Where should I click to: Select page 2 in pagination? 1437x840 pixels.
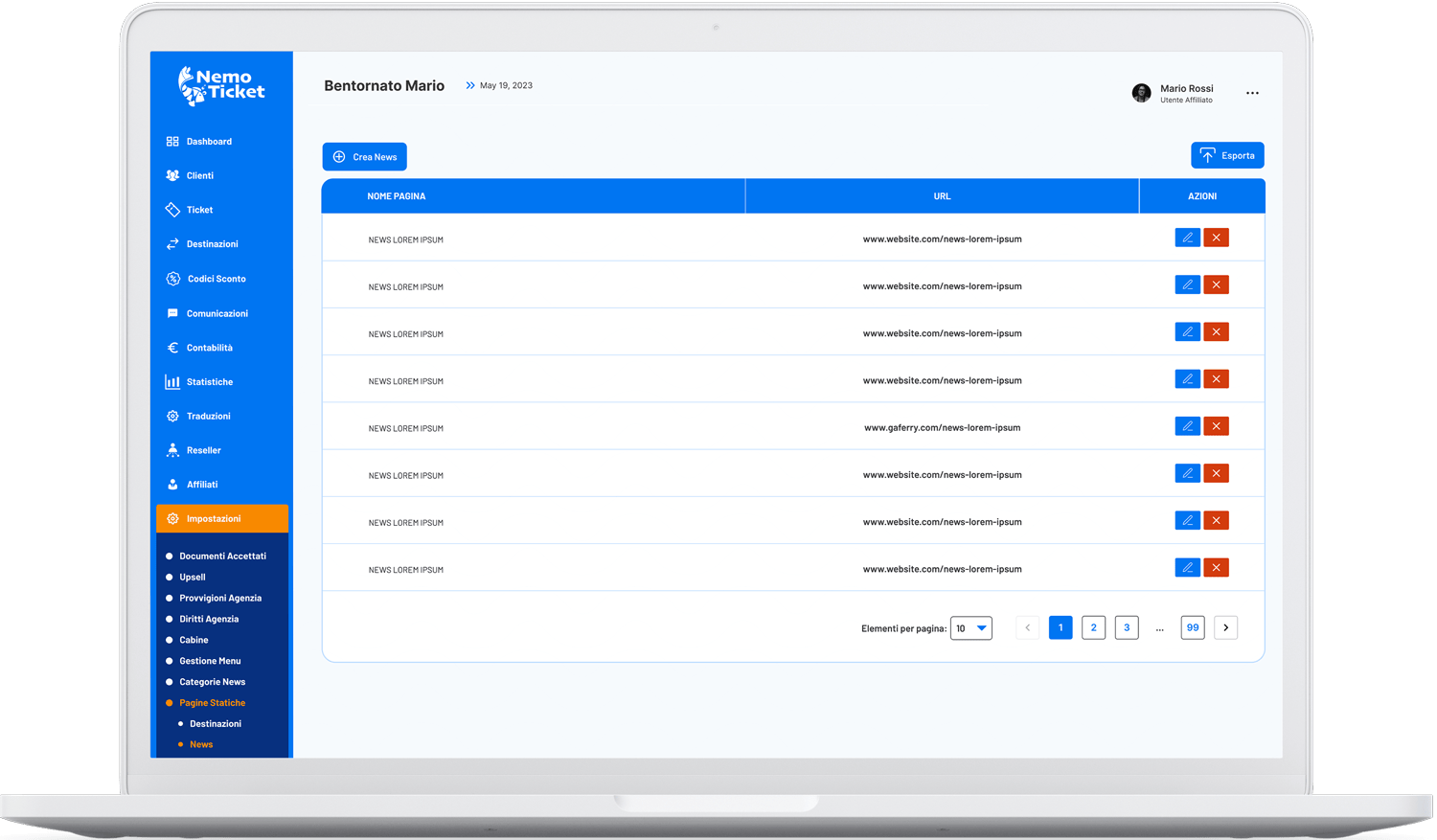[x=1093, y=628]
